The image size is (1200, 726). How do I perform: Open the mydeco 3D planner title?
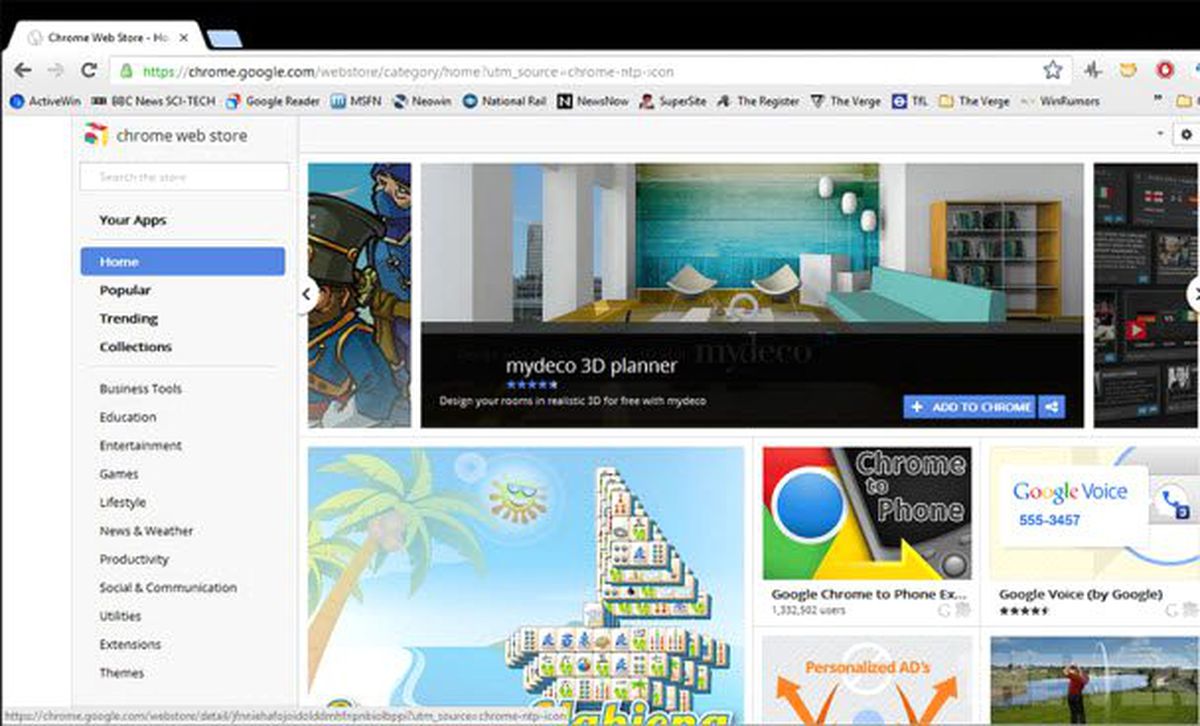point(591,366)
